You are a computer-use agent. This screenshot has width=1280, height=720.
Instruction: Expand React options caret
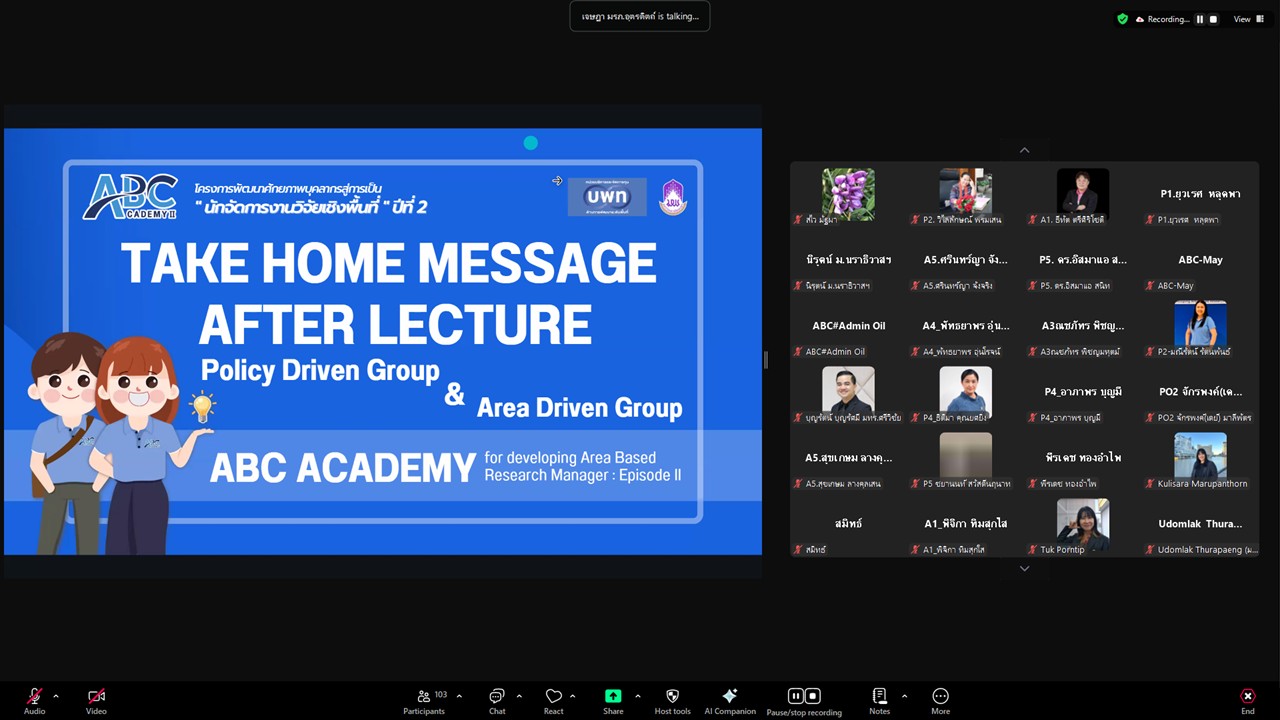click(572, 696)
